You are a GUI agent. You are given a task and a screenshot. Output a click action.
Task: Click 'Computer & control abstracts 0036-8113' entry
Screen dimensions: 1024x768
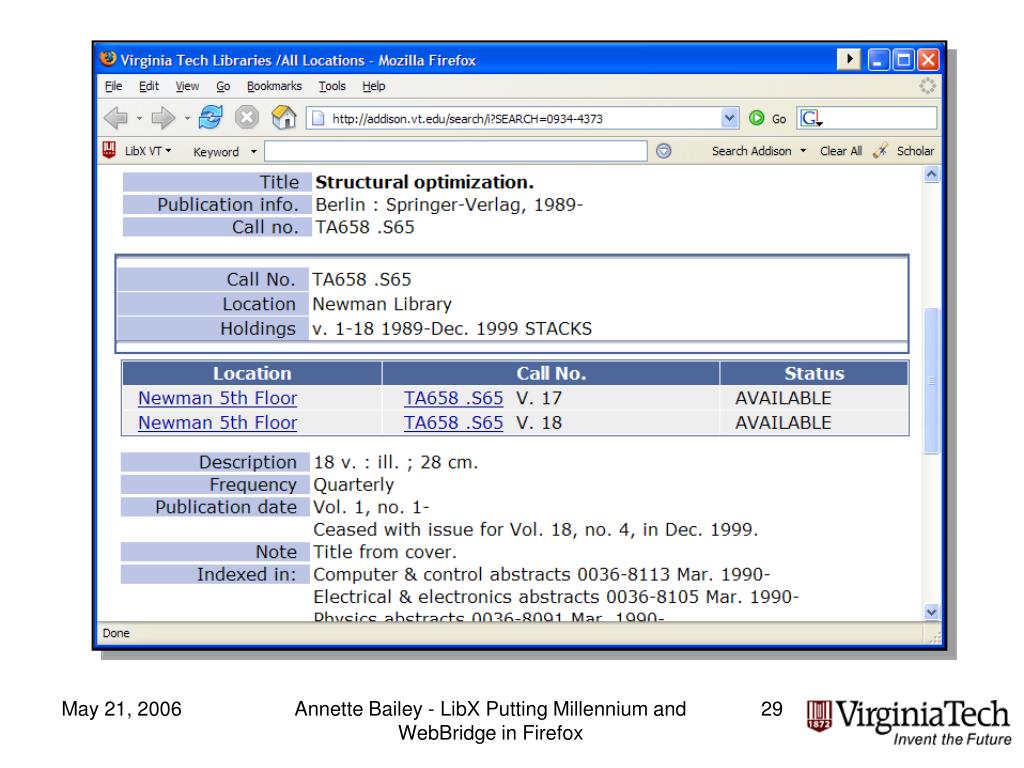coord(541,575)
